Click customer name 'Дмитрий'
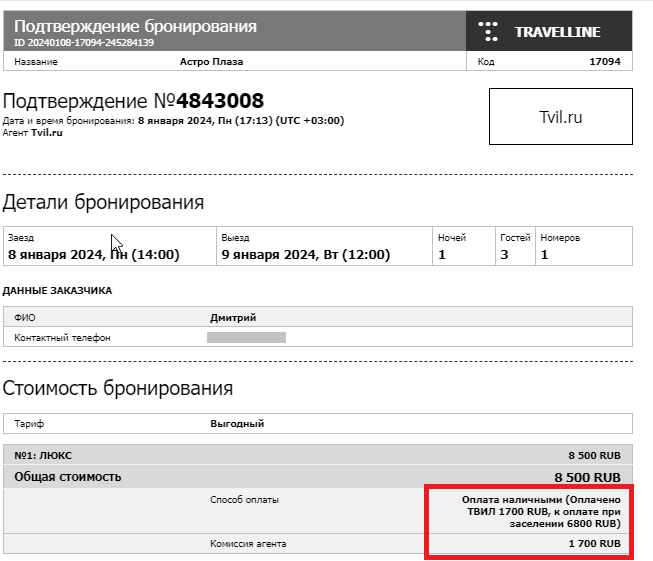The height and width of the screenshot is (561, 653). tap(233, 318)
